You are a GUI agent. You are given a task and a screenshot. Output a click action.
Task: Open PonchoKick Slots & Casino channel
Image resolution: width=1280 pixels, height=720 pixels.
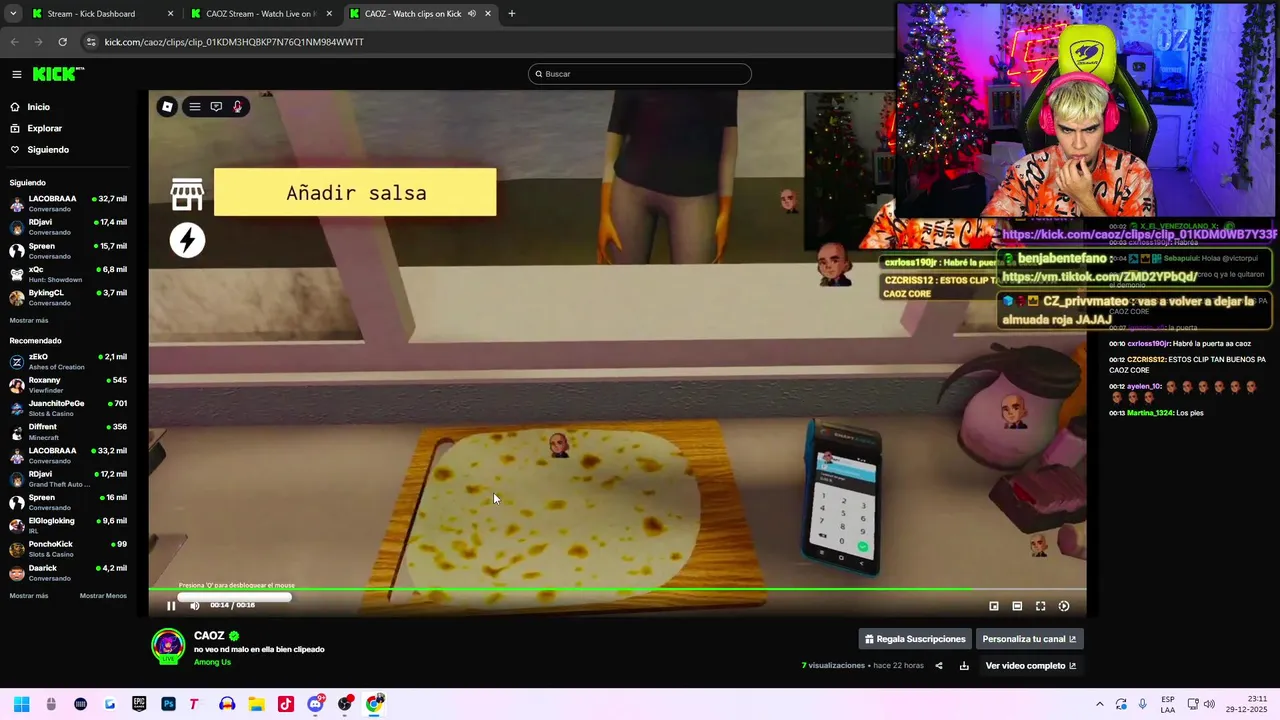click(68, 549)
